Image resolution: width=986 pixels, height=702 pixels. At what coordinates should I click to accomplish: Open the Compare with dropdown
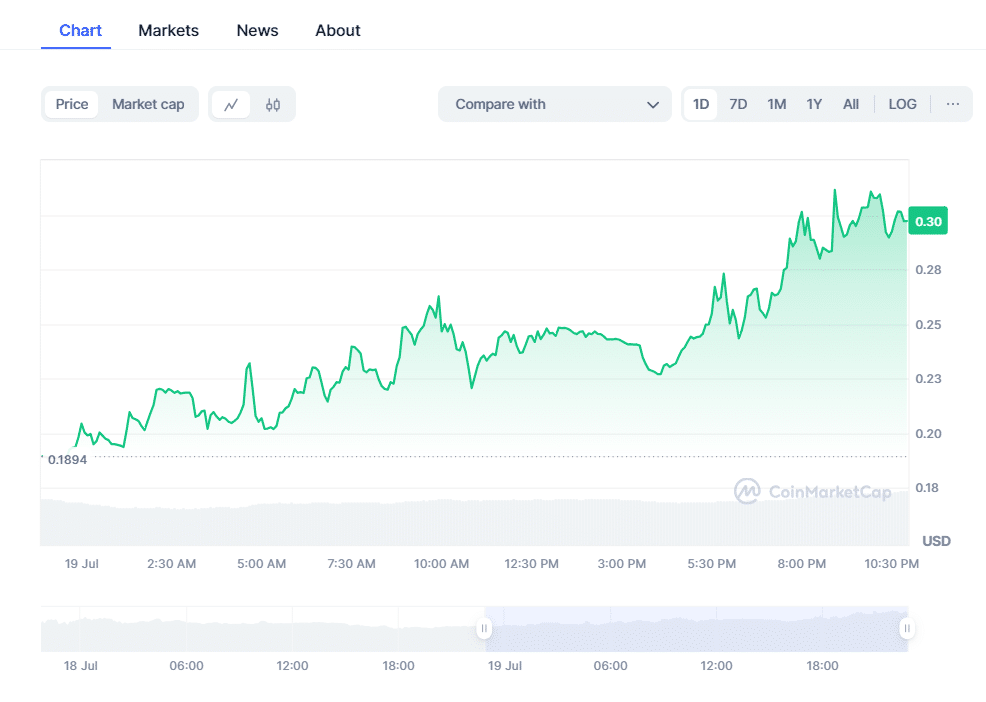[x=554, y=104]
